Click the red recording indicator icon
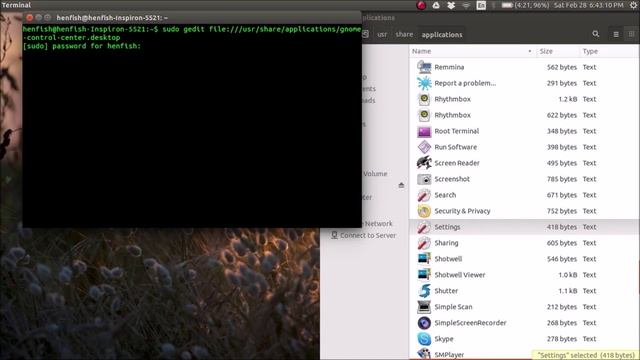 421,5
